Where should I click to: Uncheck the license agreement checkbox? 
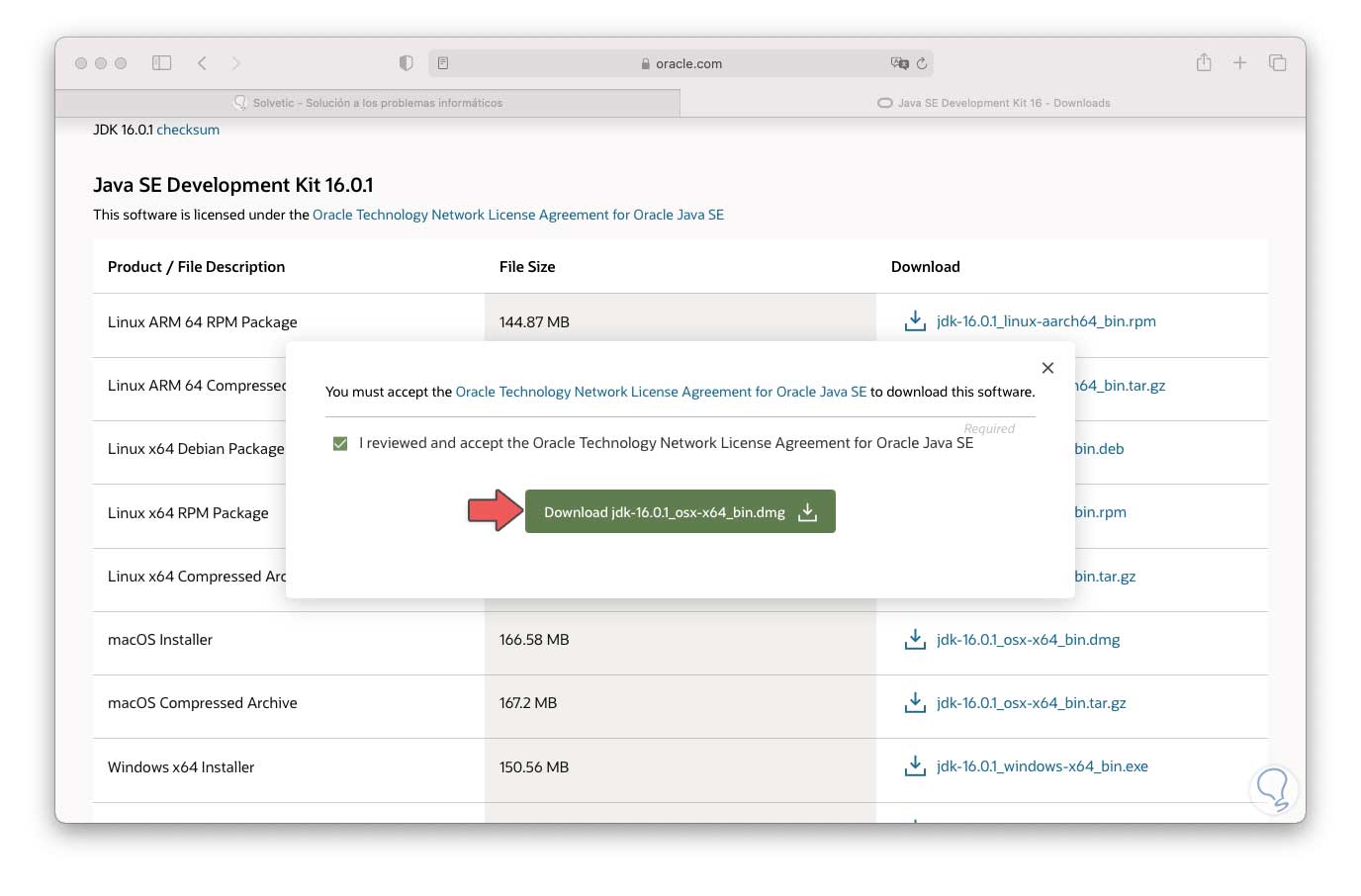340,444
